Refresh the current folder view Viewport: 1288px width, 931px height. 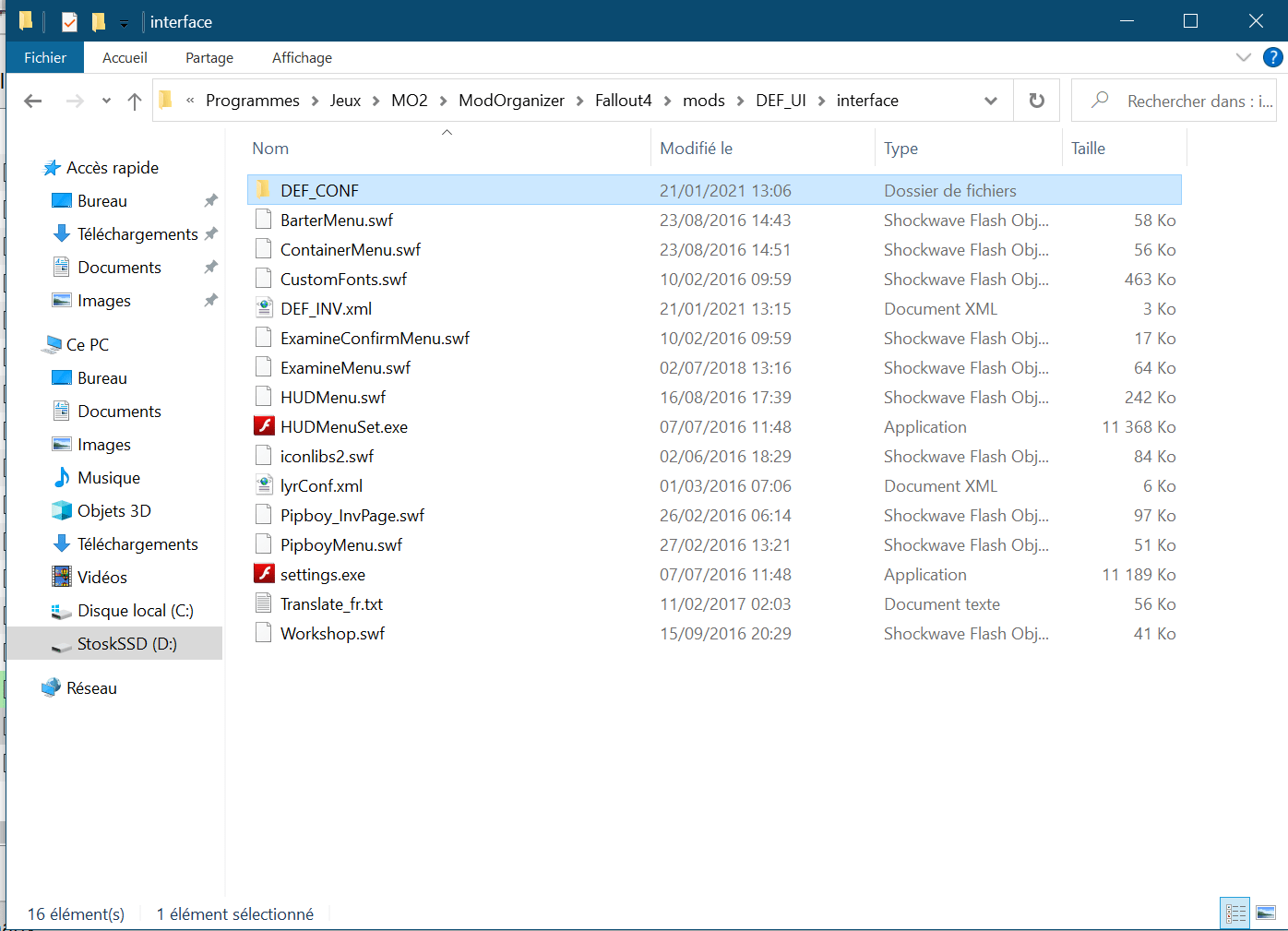coord(1037,101)
